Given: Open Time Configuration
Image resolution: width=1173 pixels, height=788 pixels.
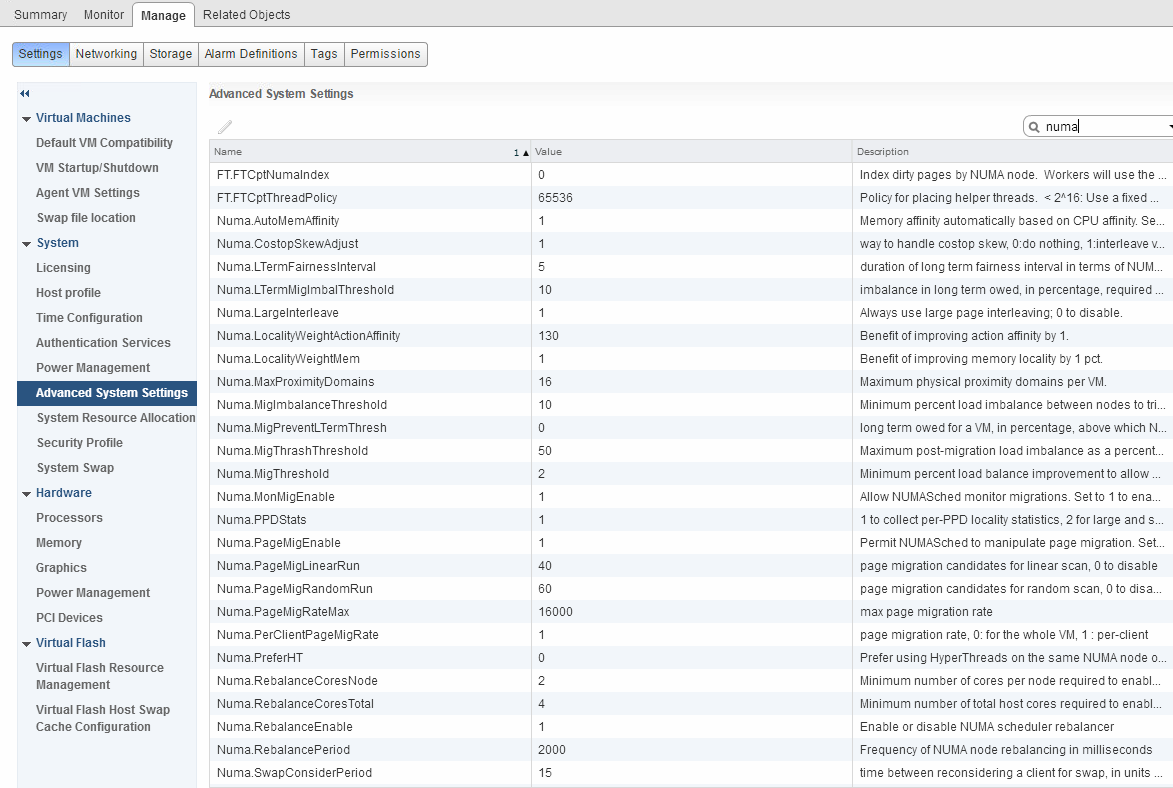Looking at the screenshot, I should click(89, 317).
